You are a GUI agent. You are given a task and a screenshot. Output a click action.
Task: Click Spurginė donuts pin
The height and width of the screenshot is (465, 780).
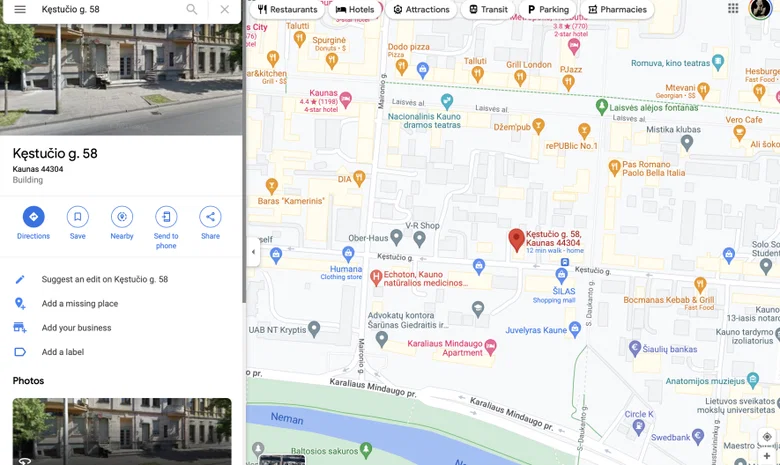pyautogui.click(x=332, y=60)
